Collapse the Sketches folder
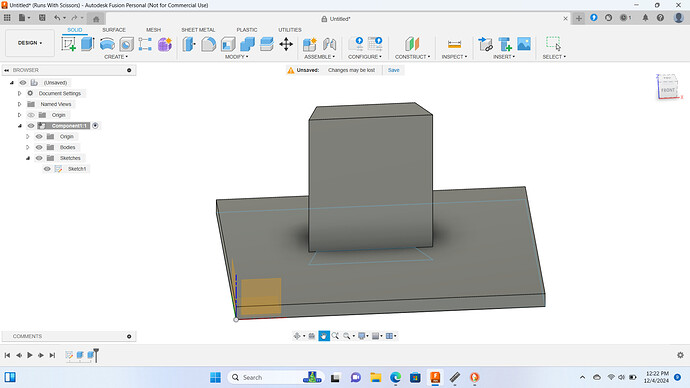Viewport: 690px width, 388px height. click(x=28, y=158)
